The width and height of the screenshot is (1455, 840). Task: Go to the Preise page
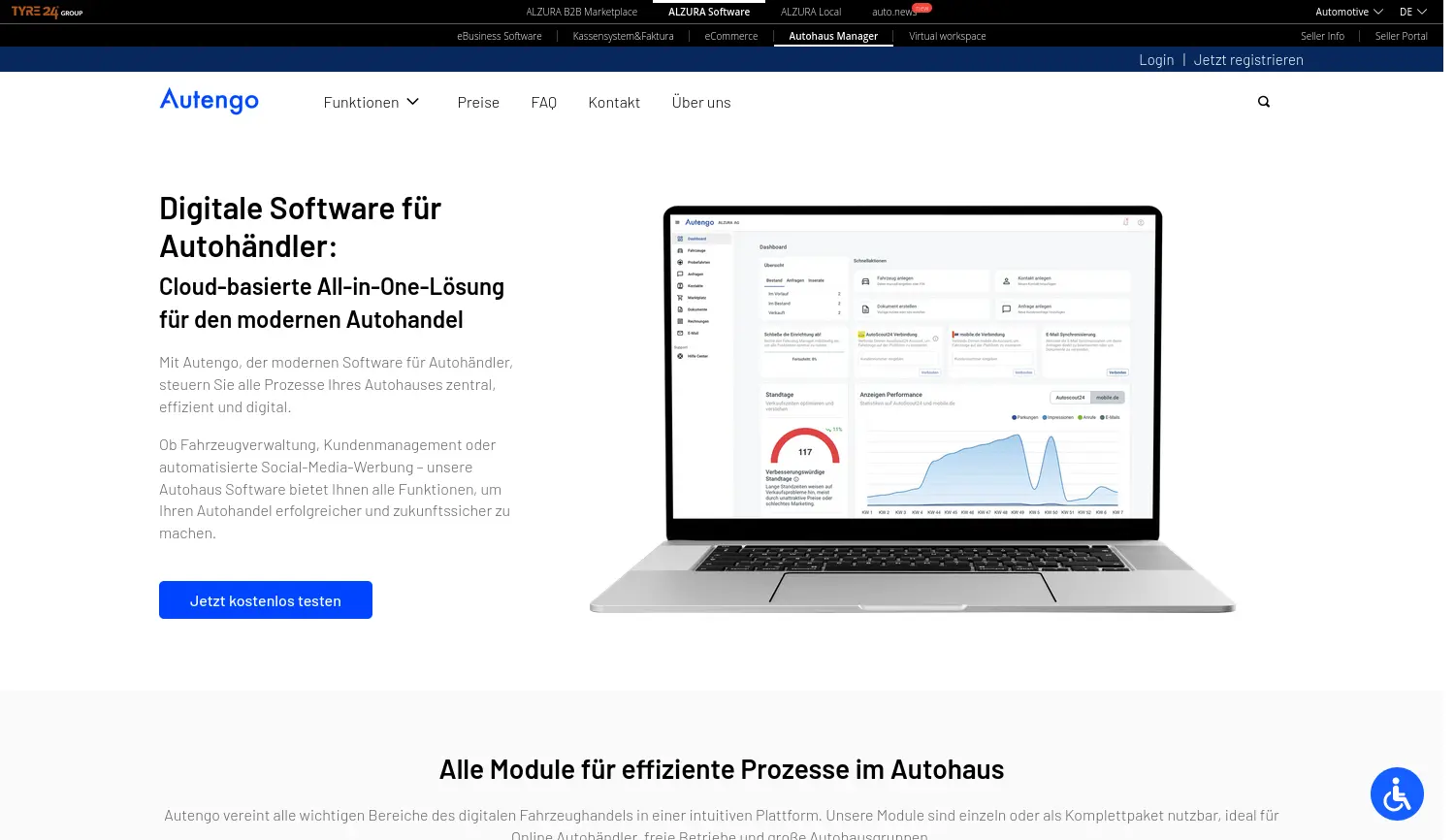(x=478, y=102)
